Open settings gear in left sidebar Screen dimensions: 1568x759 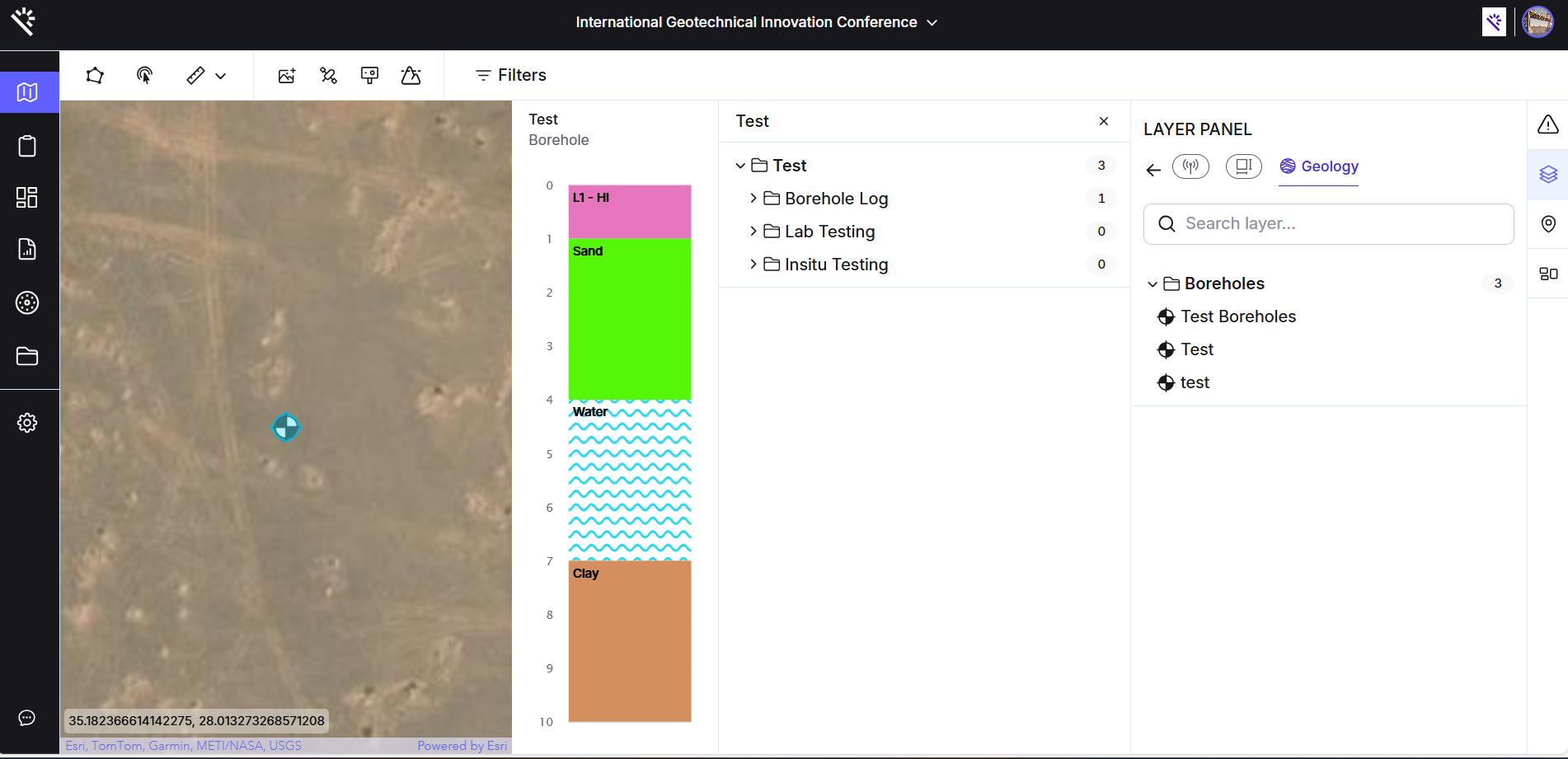[x=27, y=423]
